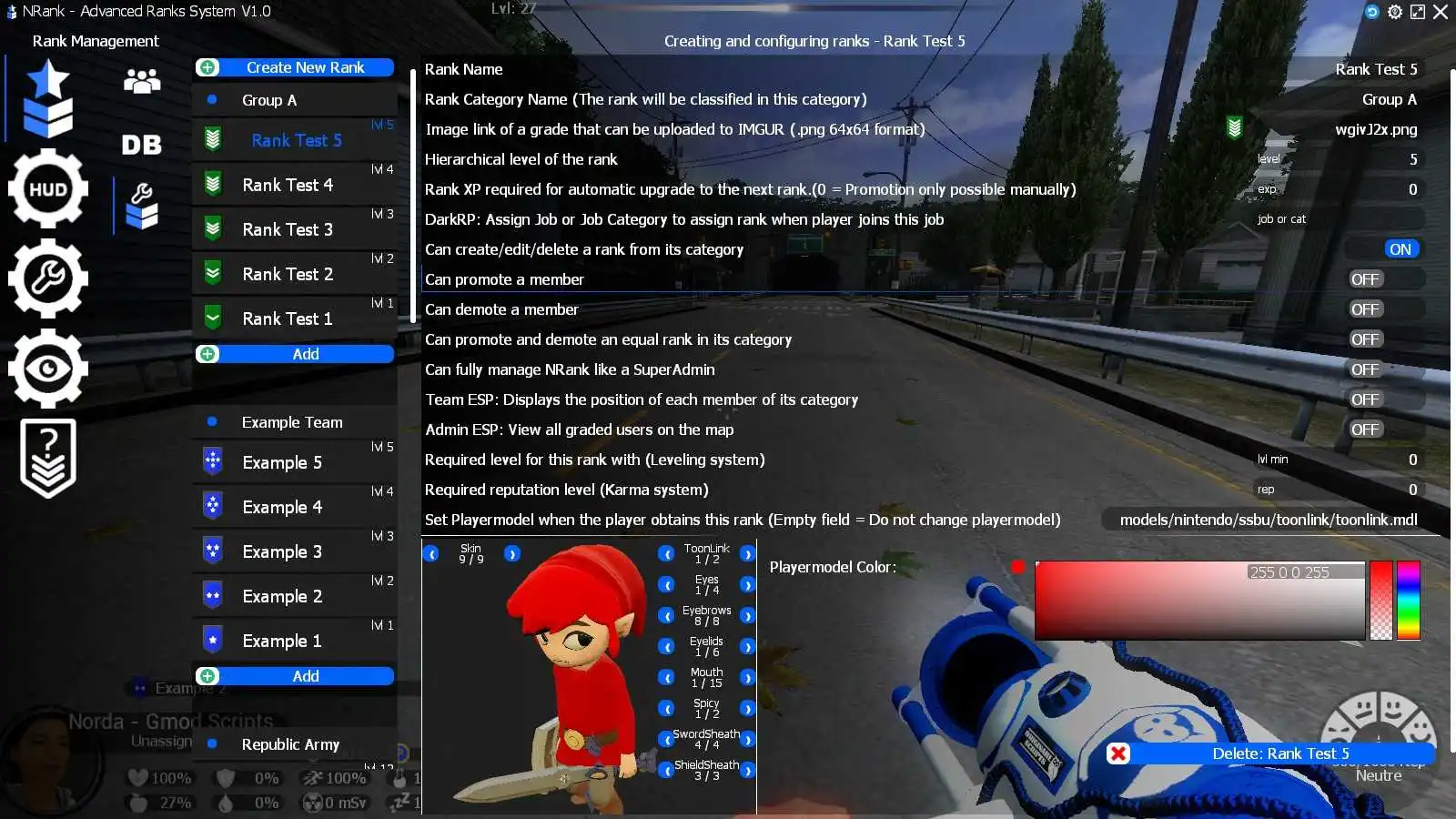This screenshot has height=819, width=1456.
Task: Open the DB database icon
Action: pos(142,145)
